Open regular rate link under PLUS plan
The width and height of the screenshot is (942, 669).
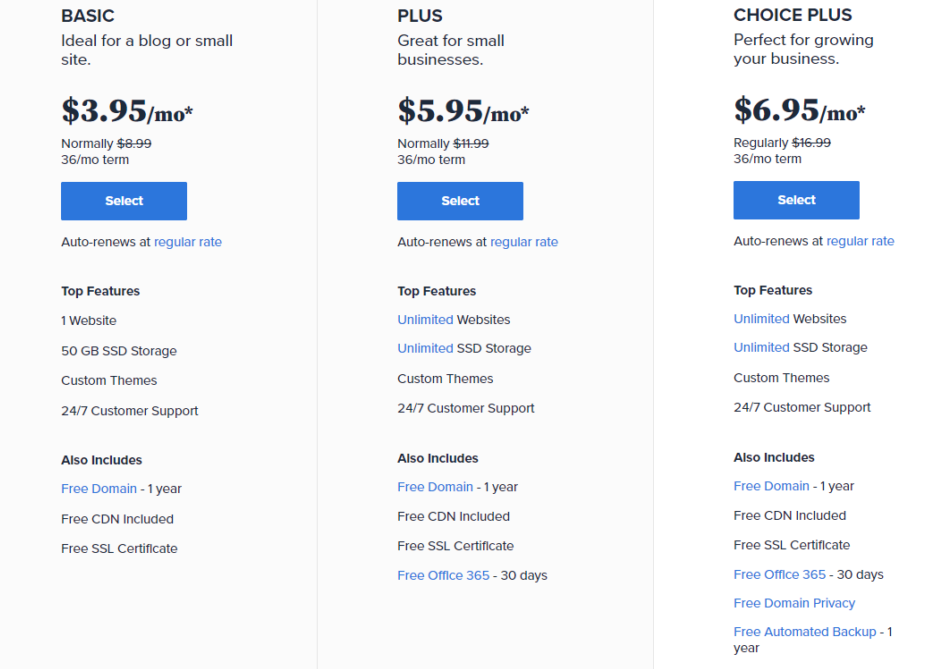pyautogui.click(x=524, y=242)
